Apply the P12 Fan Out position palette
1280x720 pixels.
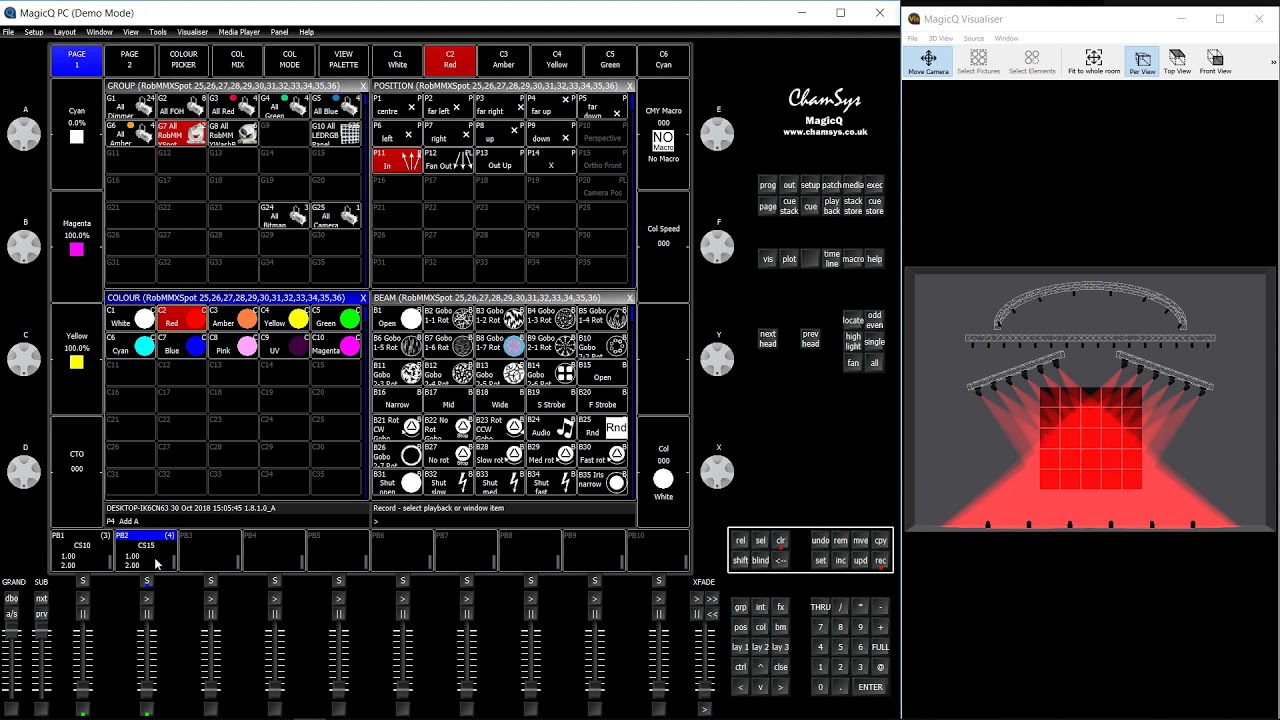pos(448,160)
